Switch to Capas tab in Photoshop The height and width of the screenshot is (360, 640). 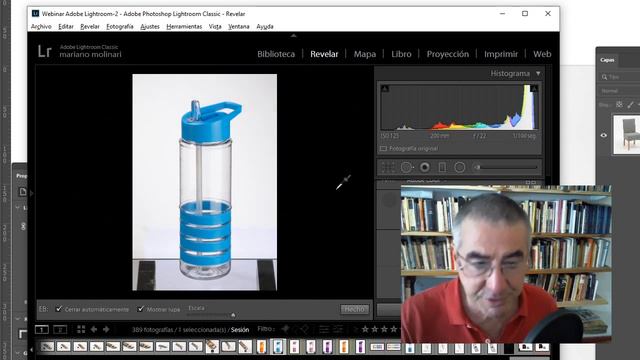tap(607, 60)
